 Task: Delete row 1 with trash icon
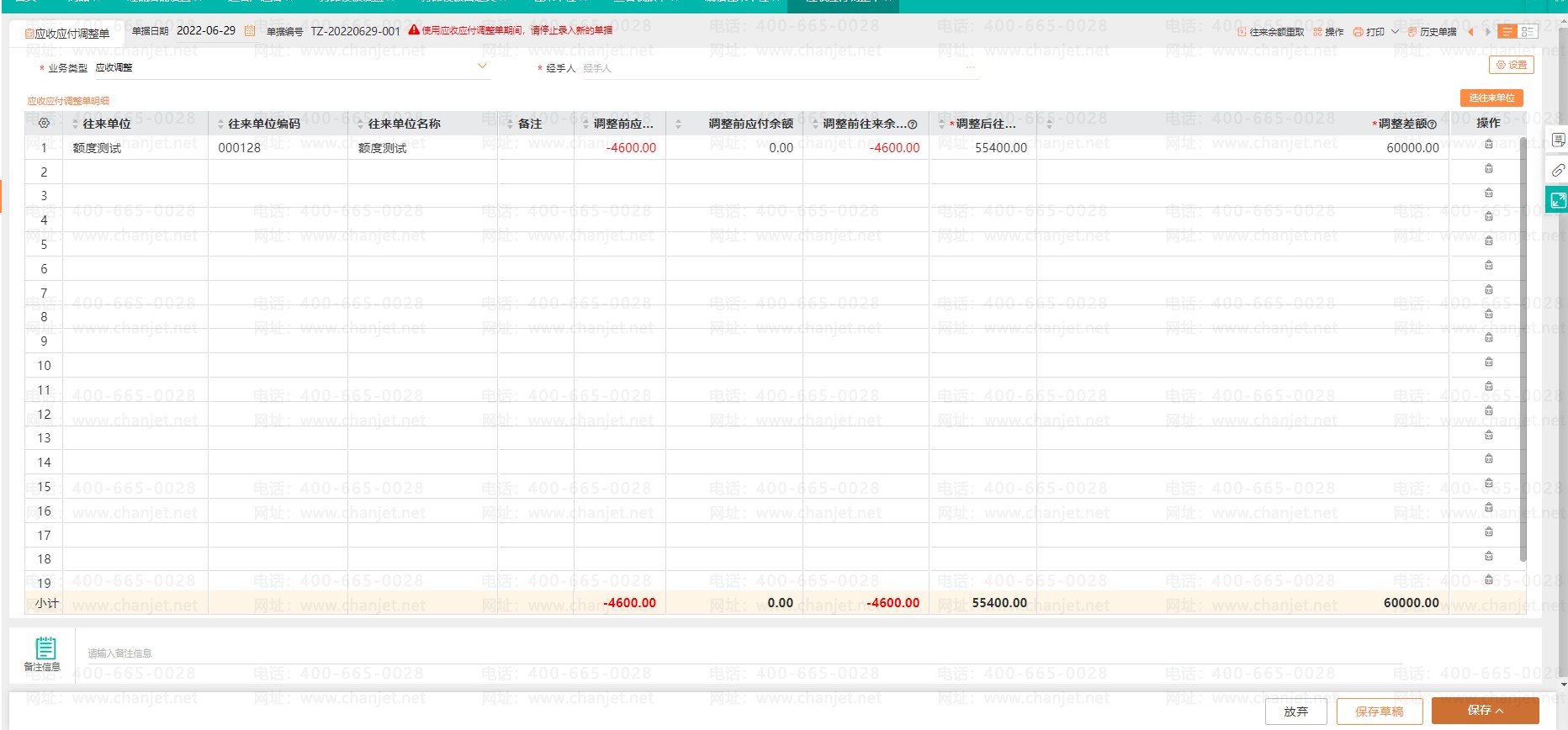pyautogui.click(x=1489, y=144)
